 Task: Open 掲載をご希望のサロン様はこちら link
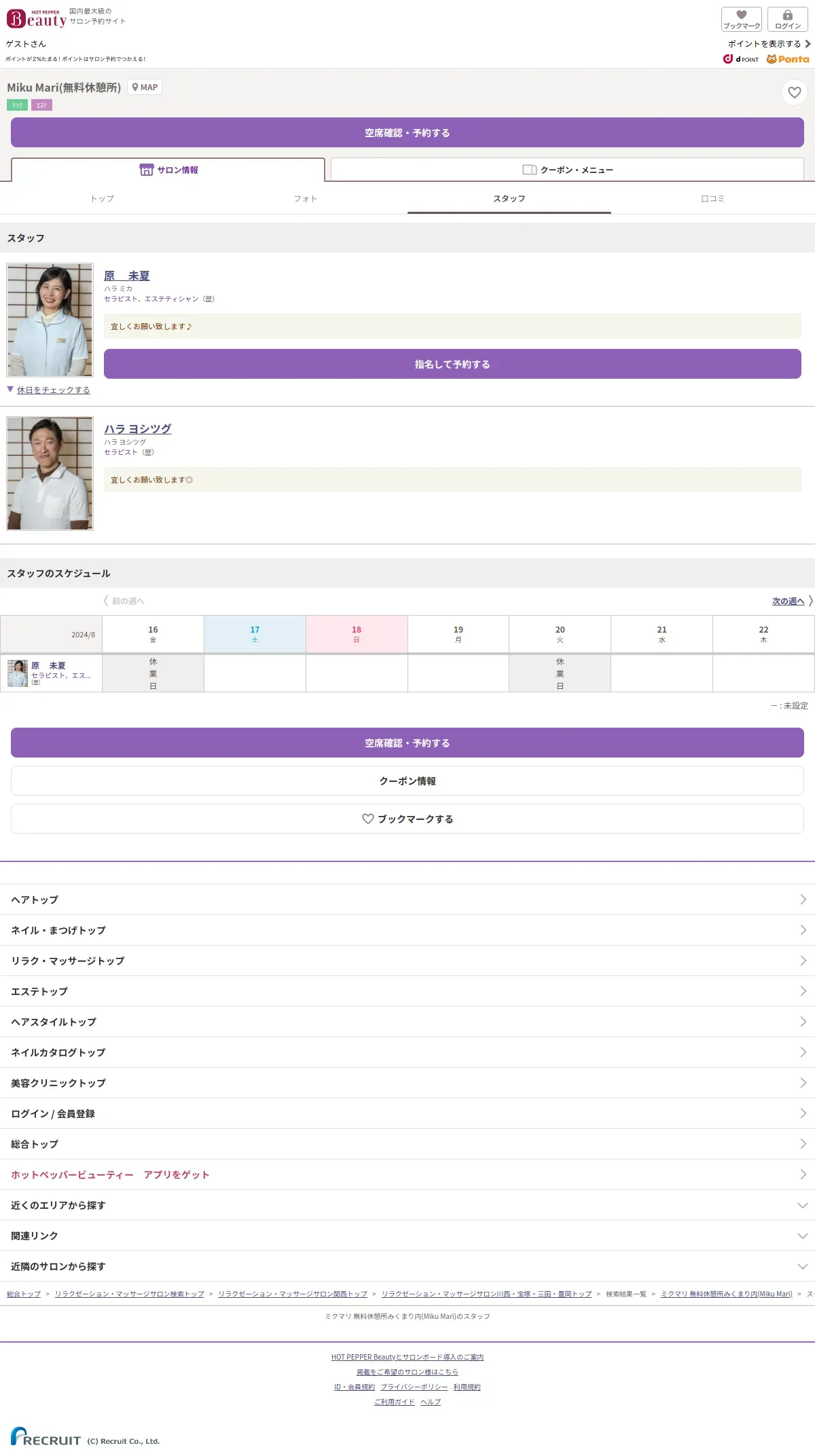click(x=407, y=1372)
